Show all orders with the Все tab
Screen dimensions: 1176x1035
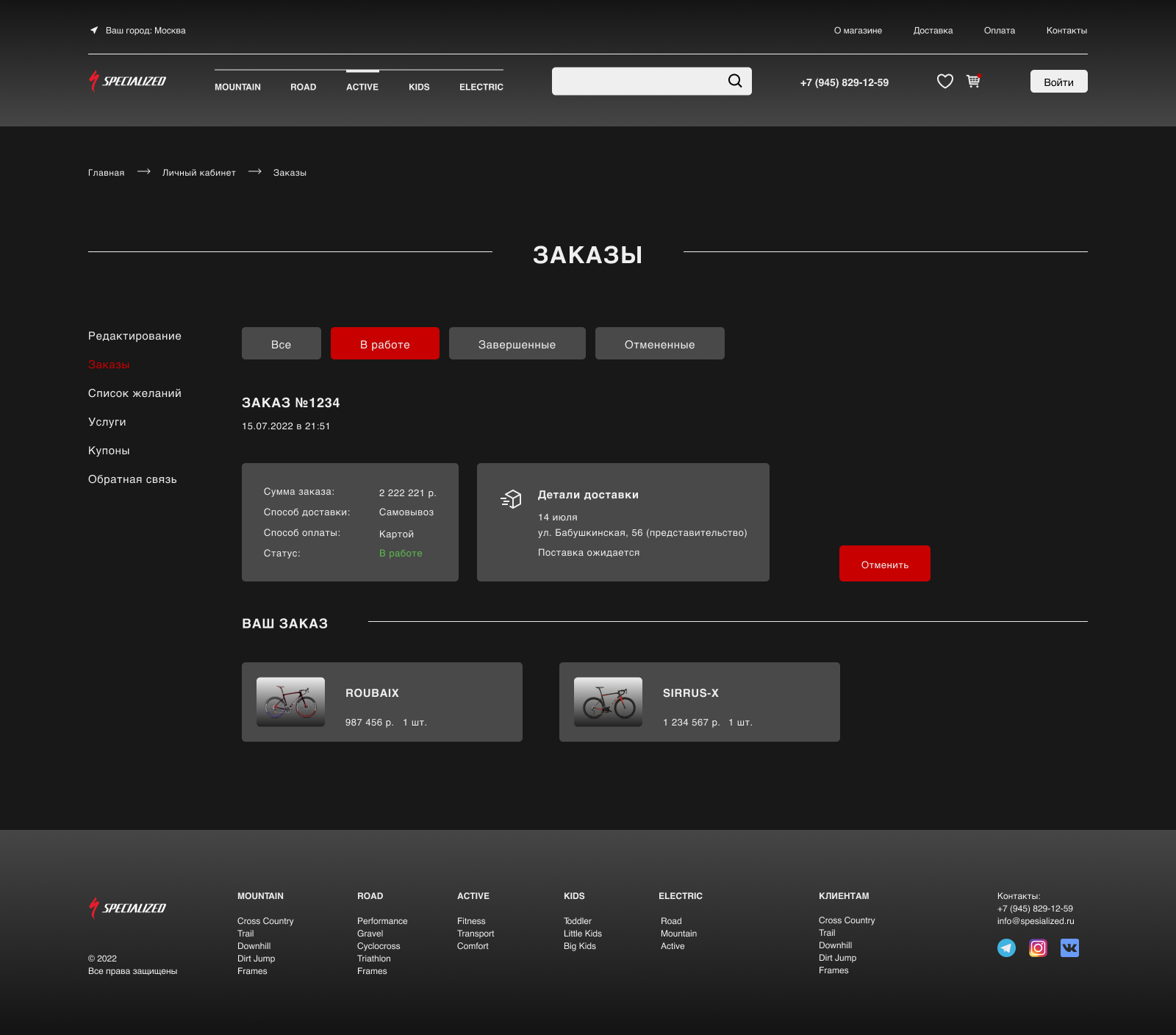282,343
